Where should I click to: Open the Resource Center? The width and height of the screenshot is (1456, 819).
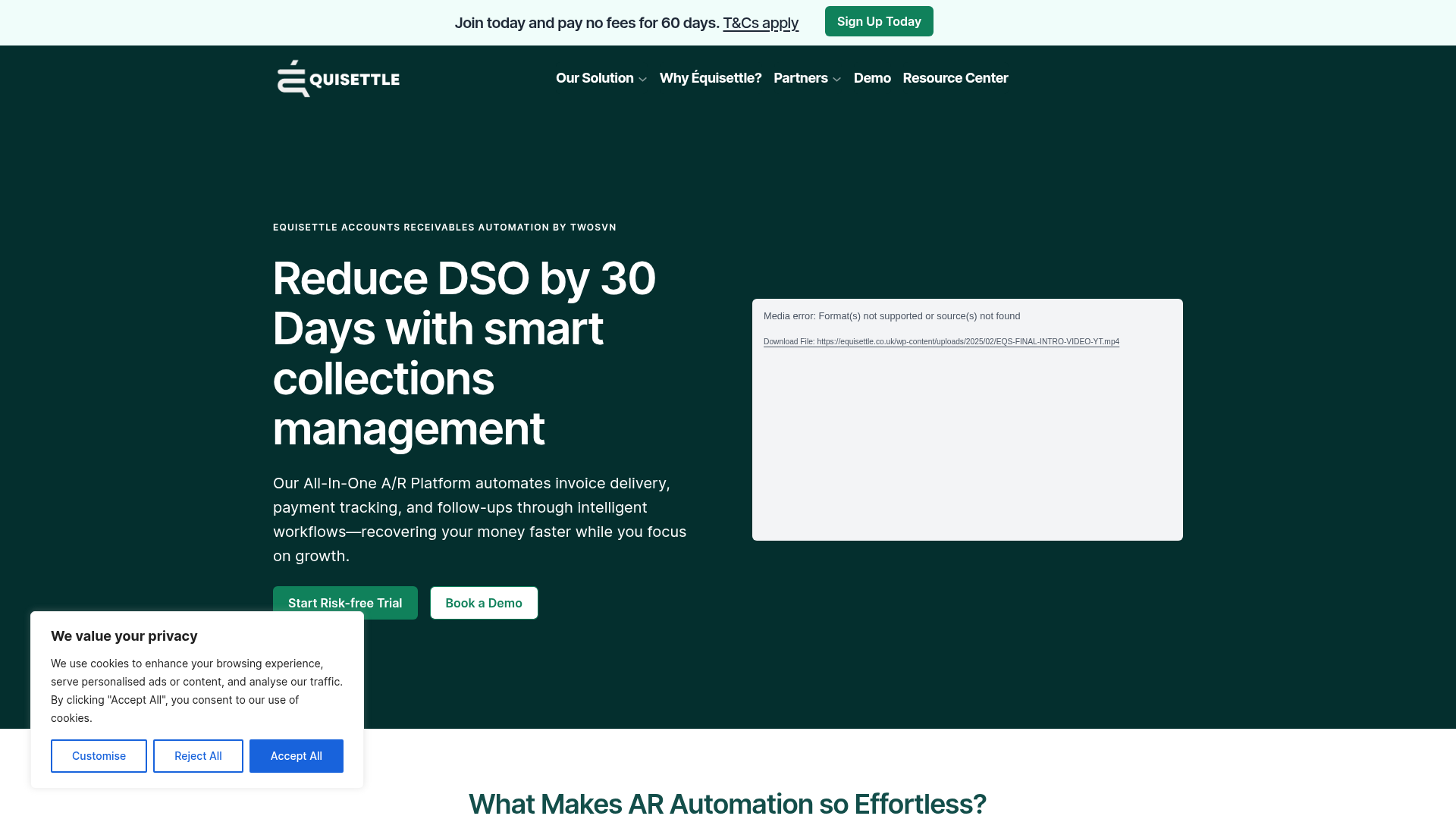pos(955,78)
